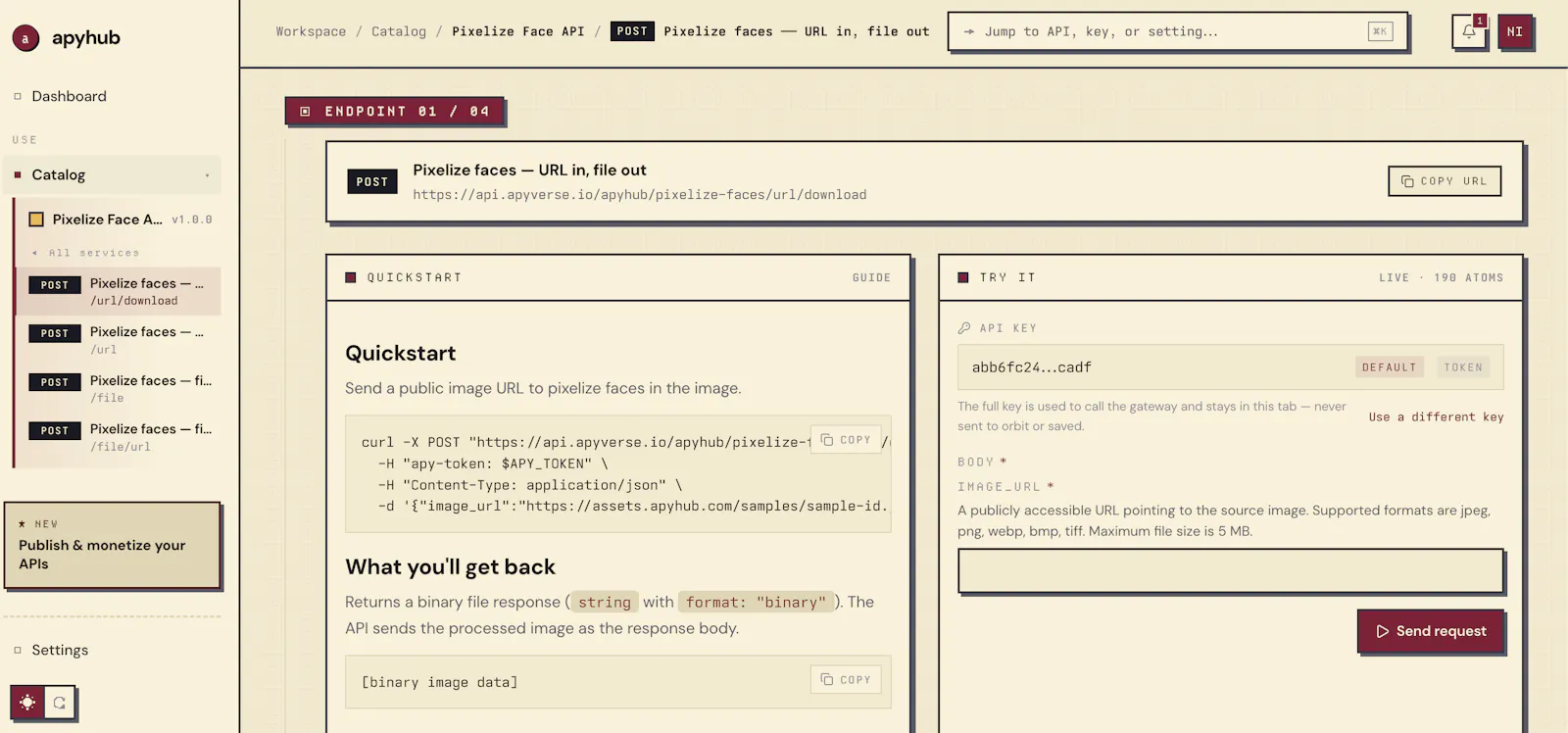
Task: Click the apyhub logo icon
Action: pyautogui.click(x=25, y=38)
